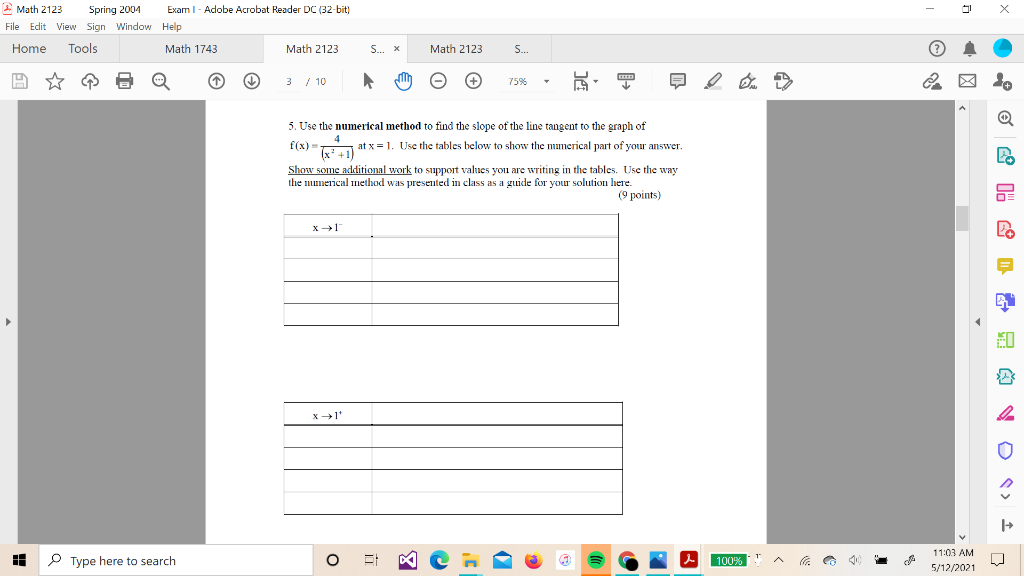
Task: Open Acrobat notifications with the bell
Action: pyautogui.click(x=968, y=48)
